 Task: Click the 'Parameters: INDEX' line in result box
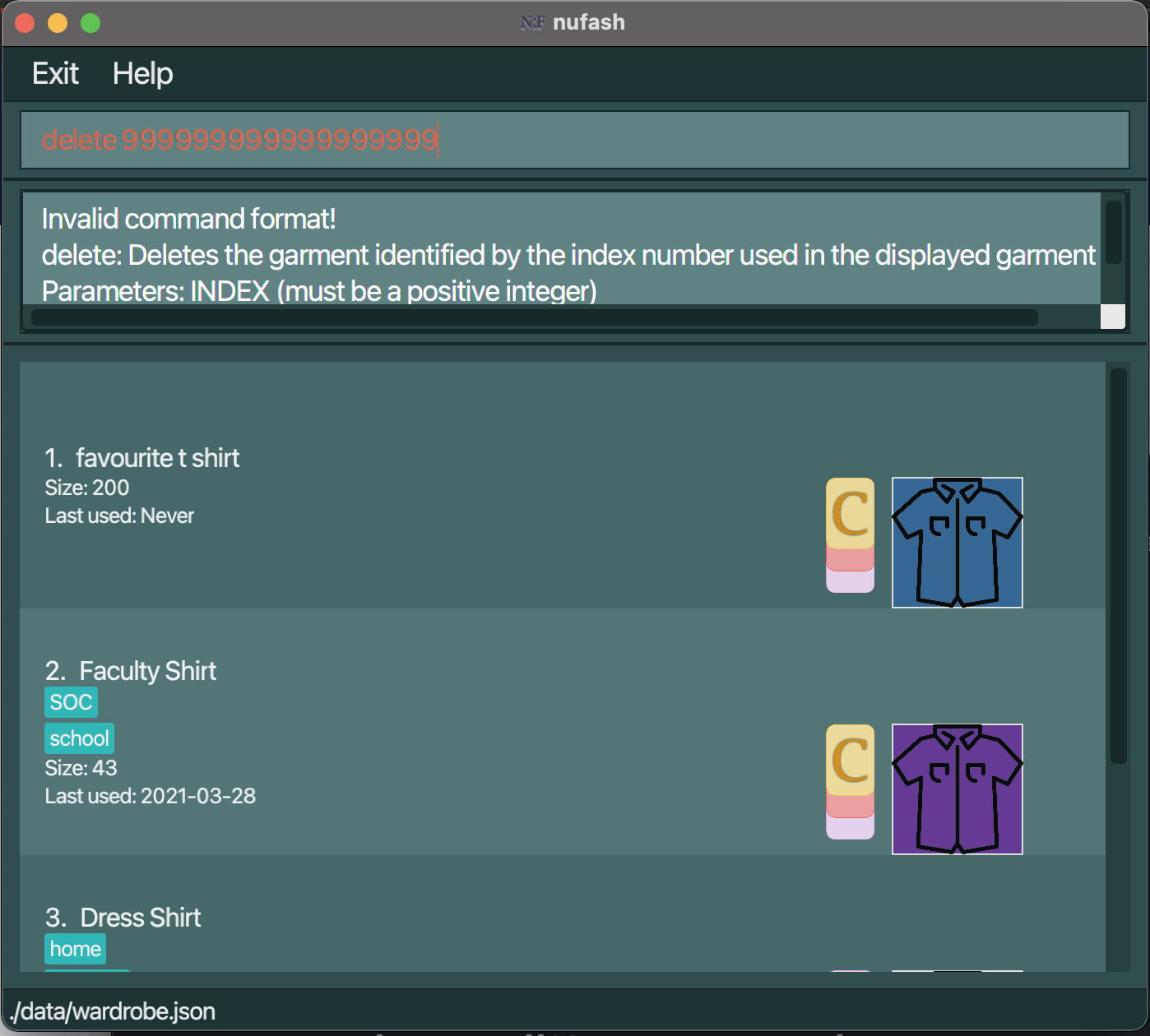pos(319,291)
